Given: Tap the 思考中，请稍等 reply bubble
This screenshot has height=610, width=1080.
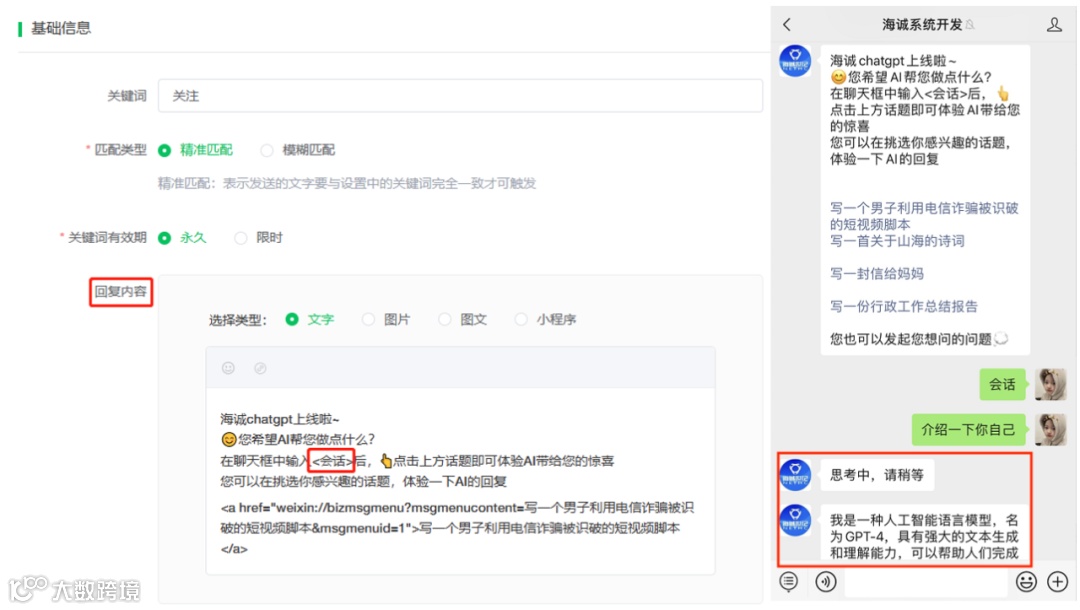Looking at the screenshot, I should coord(877,475).
